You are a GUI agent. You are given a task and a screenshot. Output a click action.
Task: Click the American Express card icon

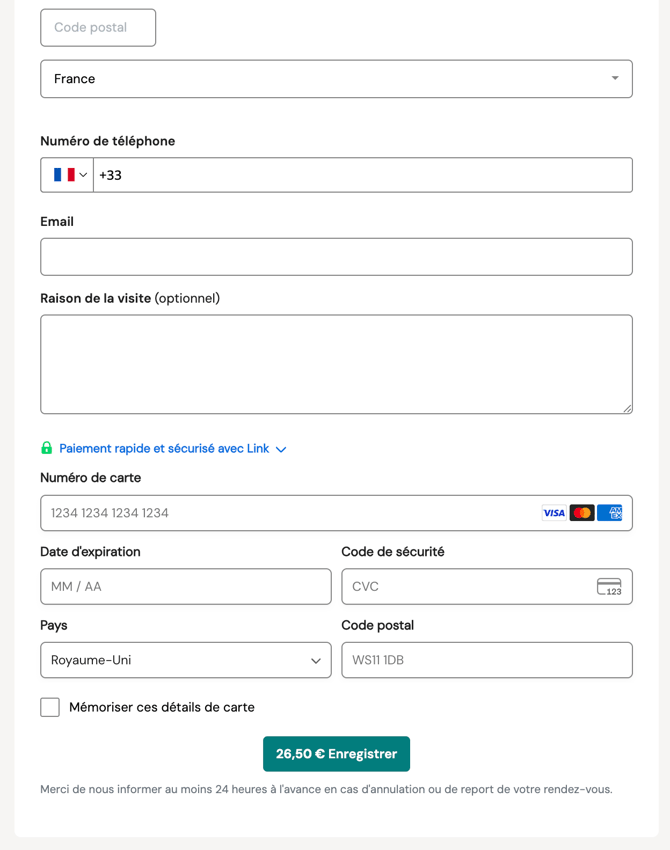click(x=610, y=513)
